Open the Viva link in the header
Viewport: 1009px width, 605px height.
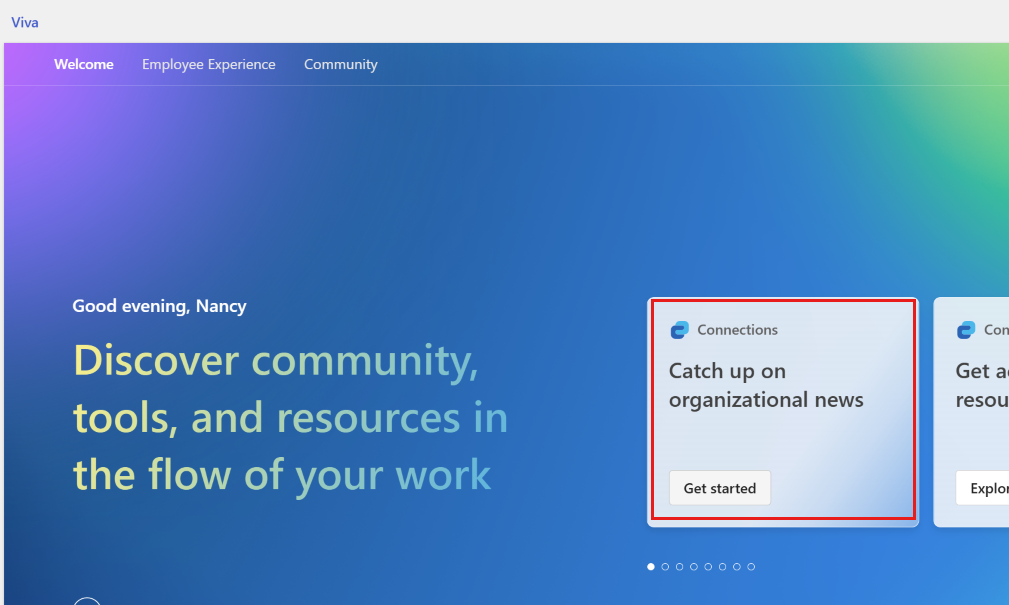24,23
